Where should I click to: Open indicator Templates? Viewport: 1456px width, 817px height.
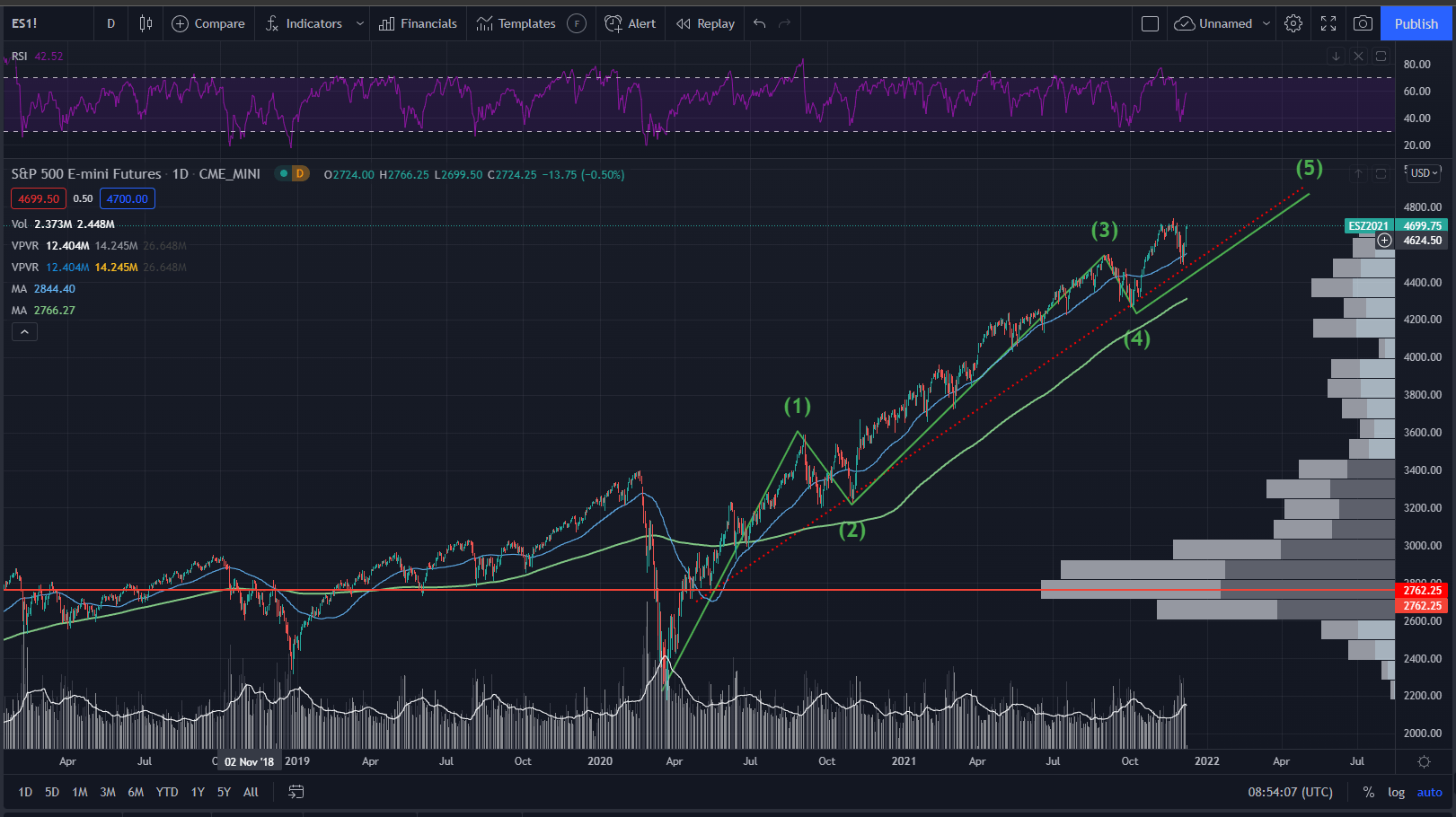click(516, 23)
